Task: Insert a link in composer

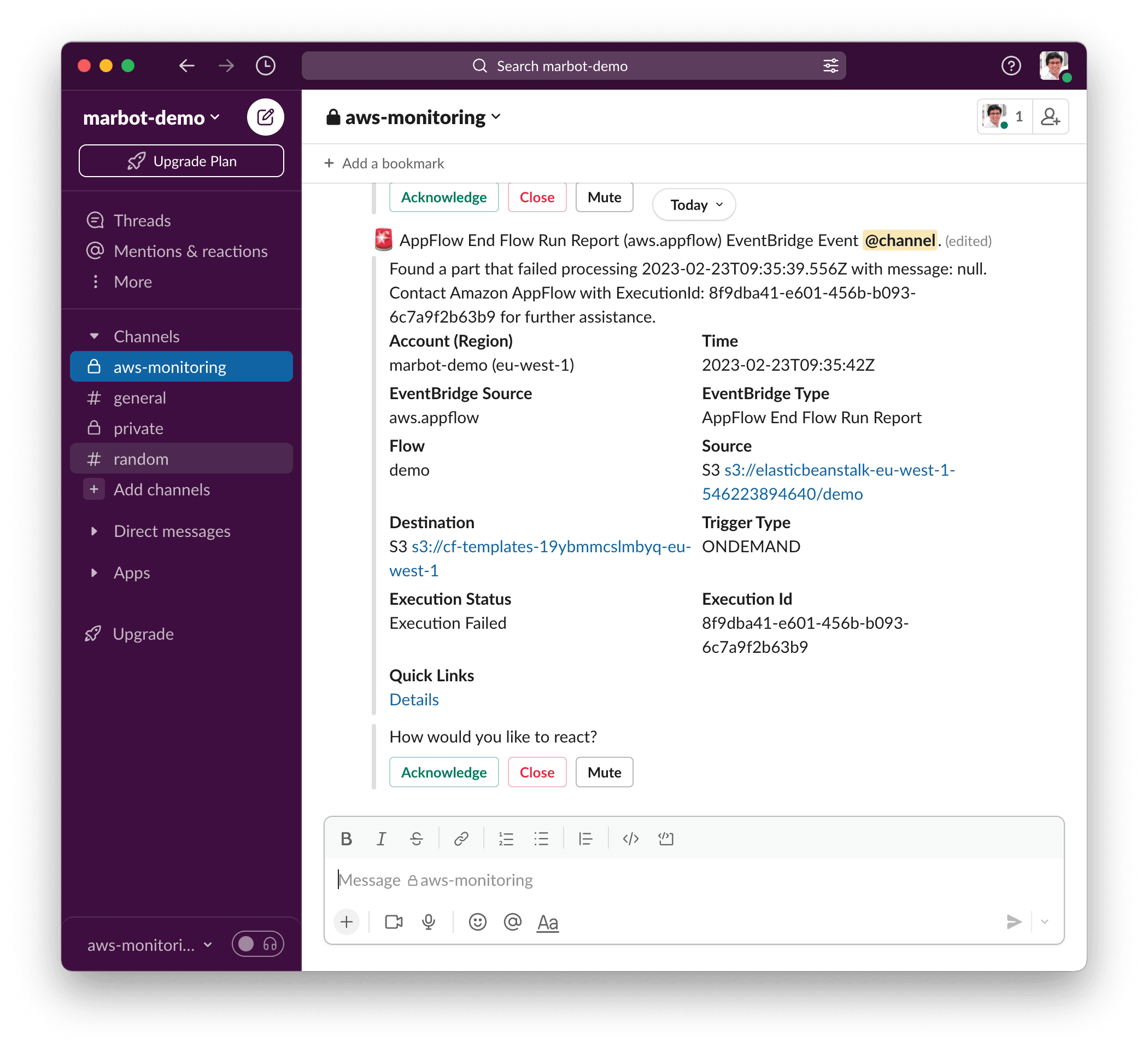Action: click(461, 839)
